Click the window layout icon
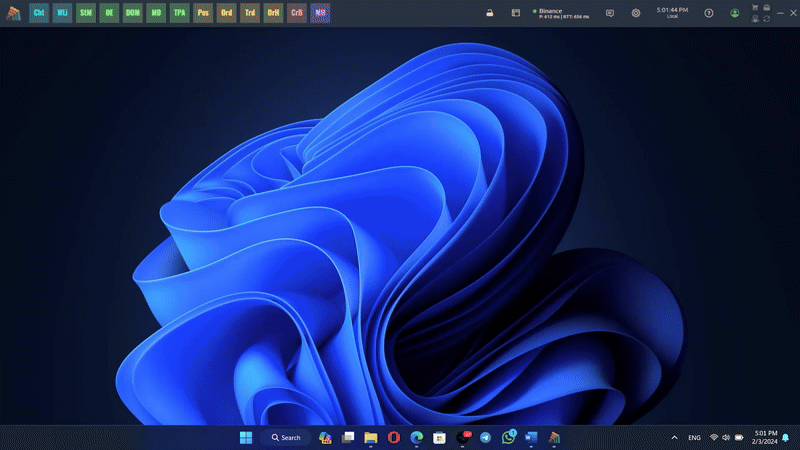This screenshot has width=800, height=450. [516, 13]
